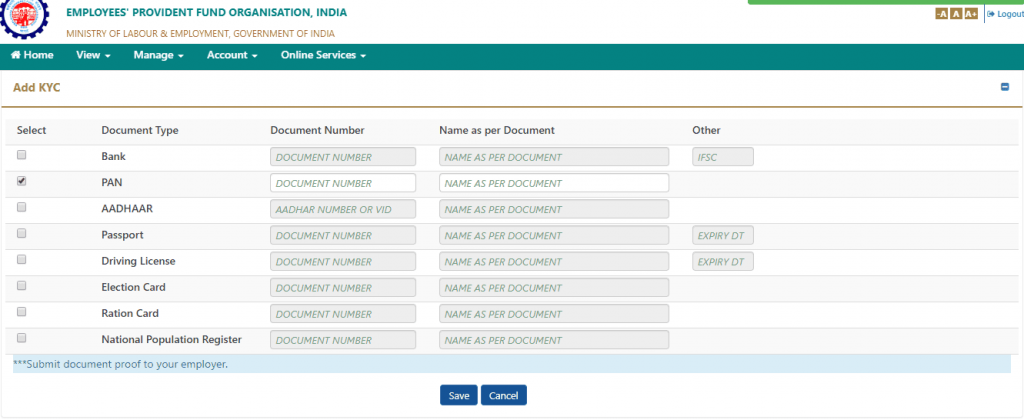Click the submit document proof note

121,364
